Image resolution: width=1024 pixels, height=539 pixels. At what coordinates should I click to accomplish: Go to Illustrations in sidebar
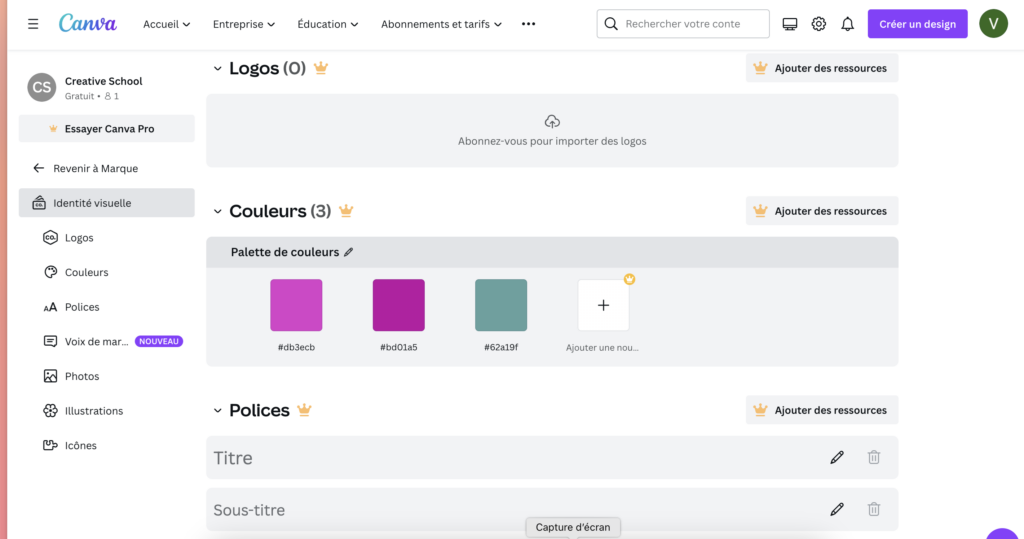pos(93,411)
